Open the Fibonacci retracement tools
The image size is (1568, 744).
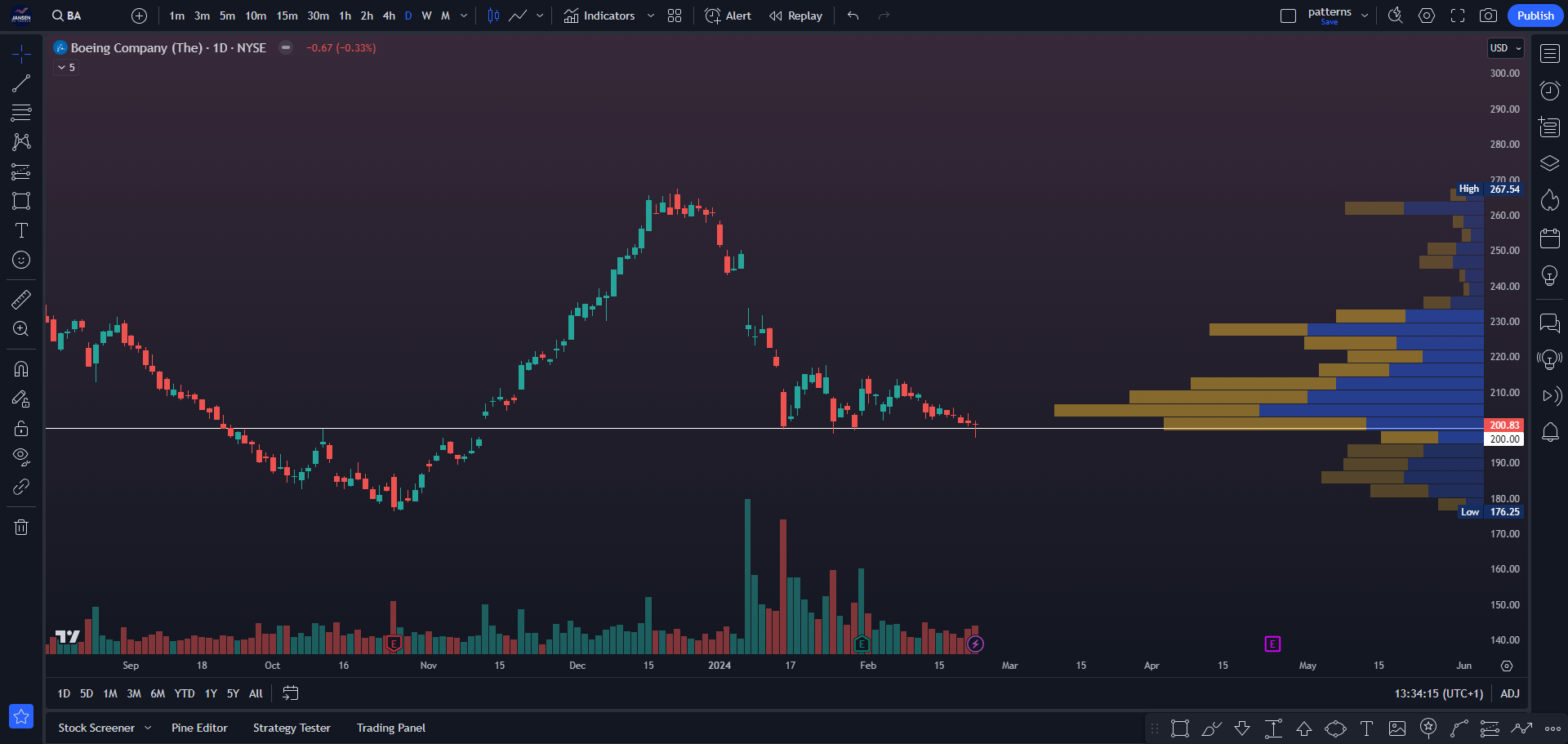click(x=21, y=113)
